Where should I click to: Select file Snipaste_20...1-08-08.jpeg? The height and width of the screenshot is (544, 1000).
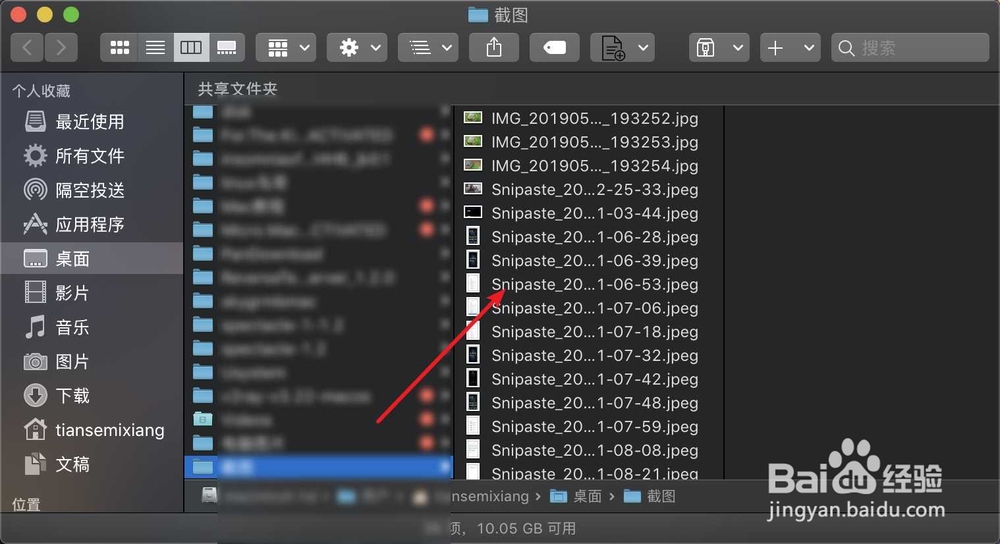coord(588,450)
